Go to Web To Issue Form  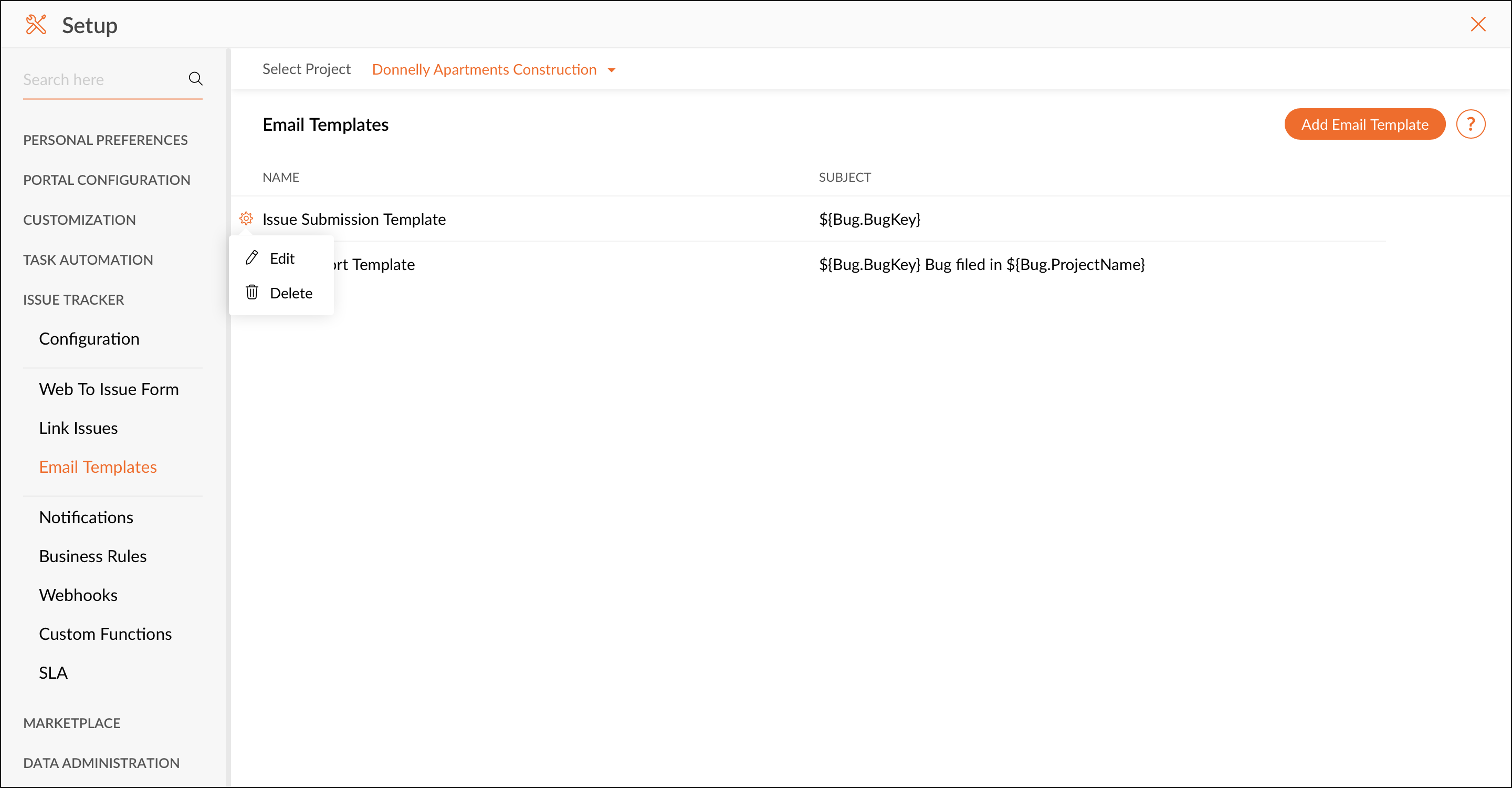[109, 389]
